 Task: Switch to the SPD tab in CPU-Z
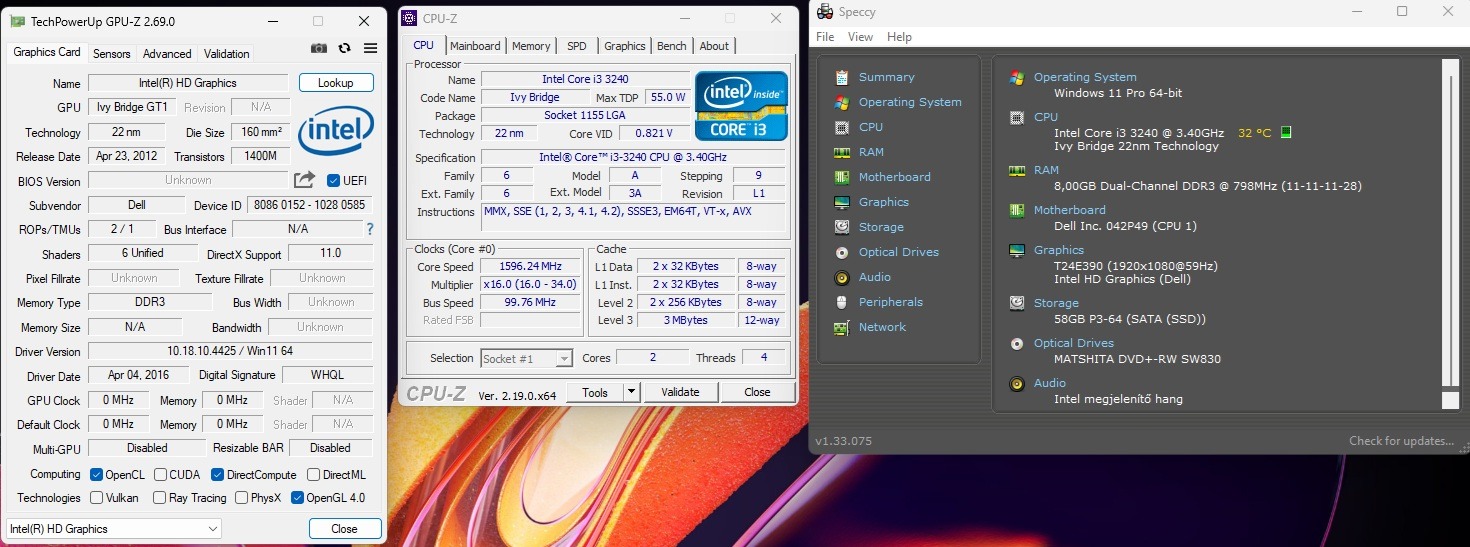pos(577,46)
